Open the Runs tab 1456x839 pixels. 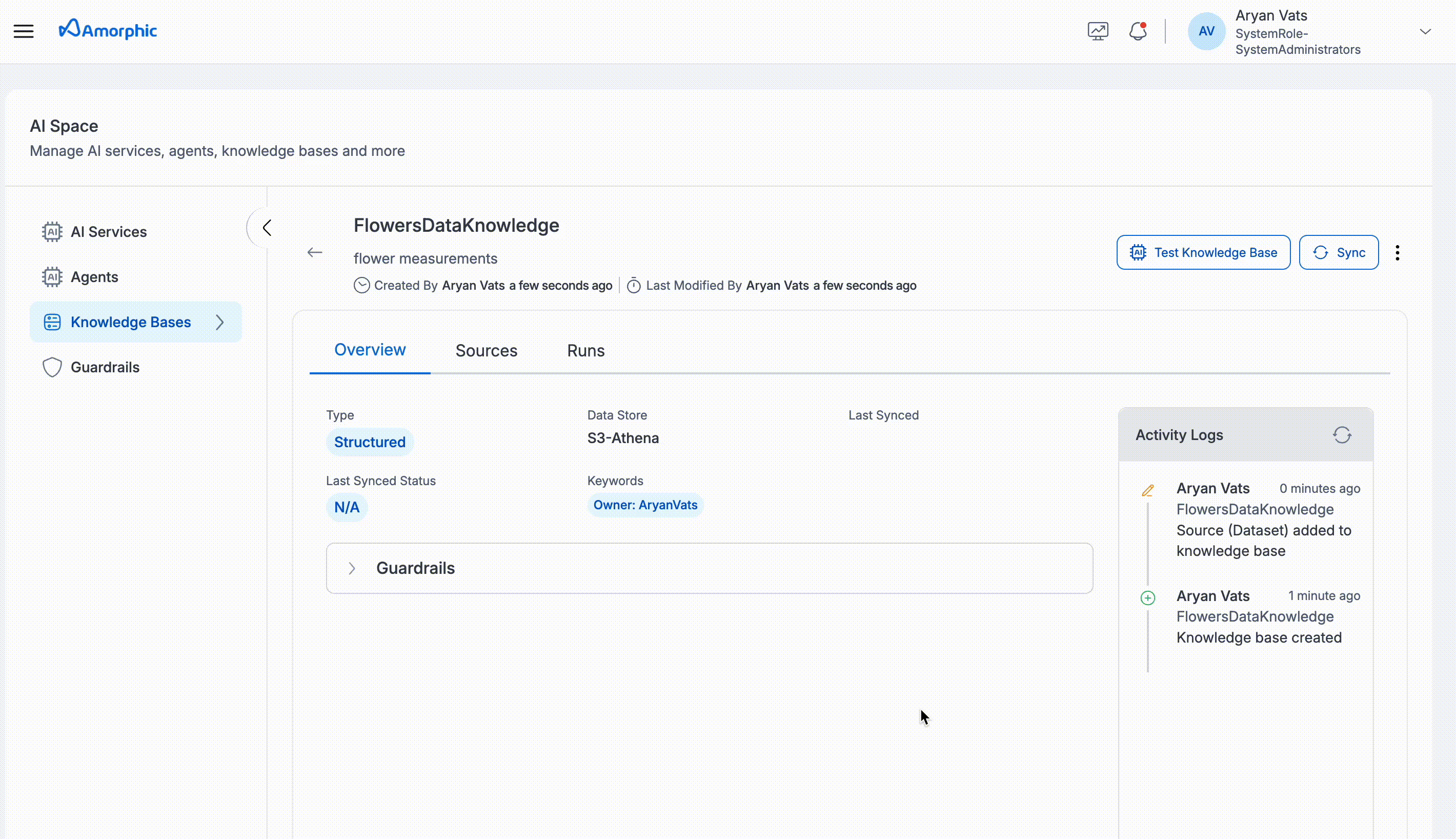585,350
